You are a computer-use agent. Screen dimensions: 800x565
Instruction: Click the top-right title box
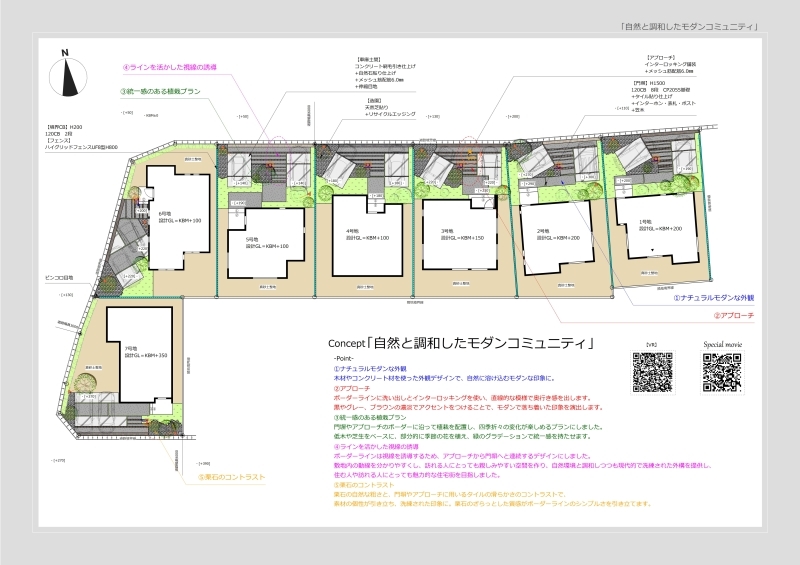[688, 26]
